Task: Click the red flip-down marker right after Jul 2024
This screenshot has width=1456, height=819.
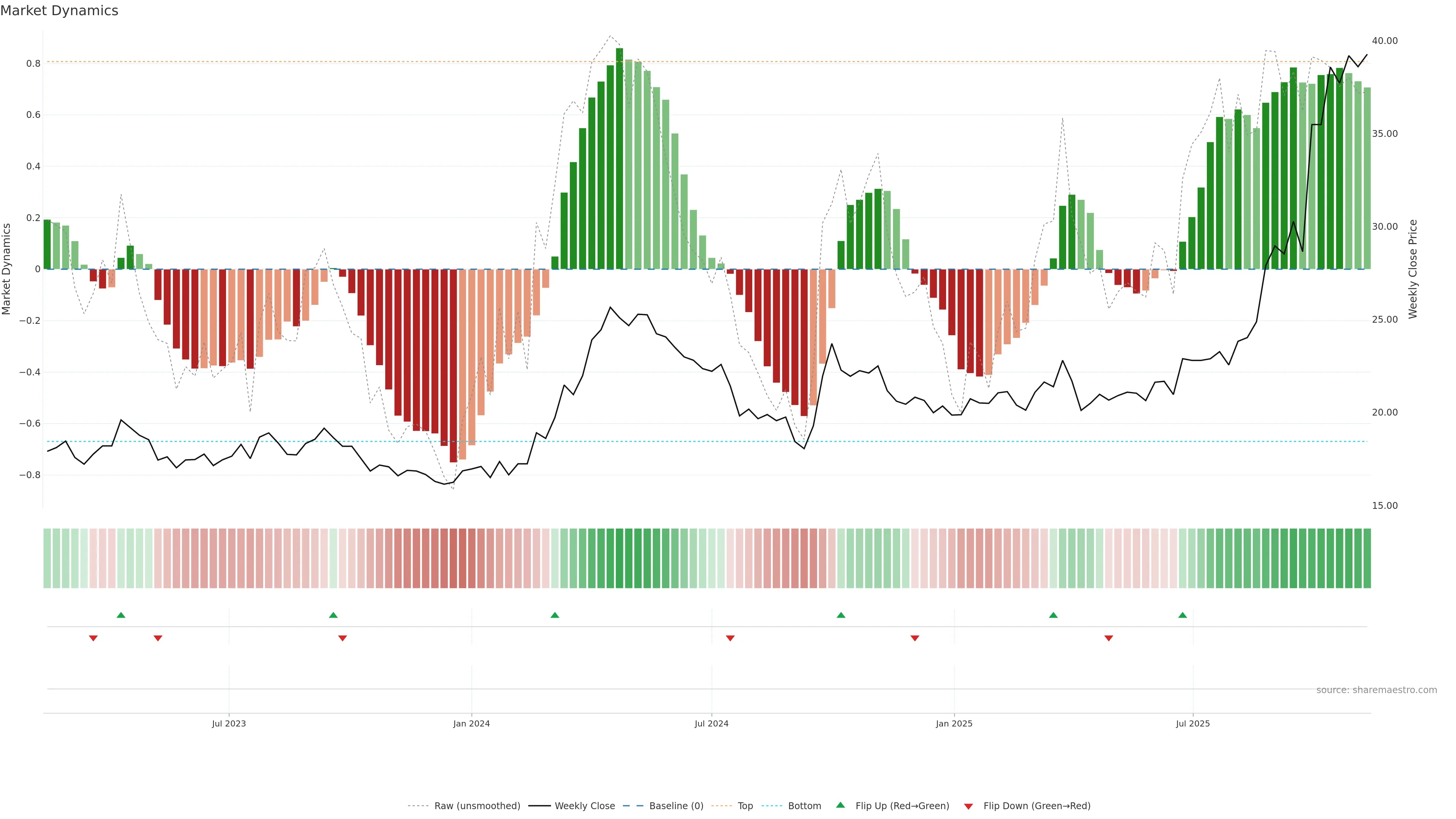Action: (x=730, y=638)
